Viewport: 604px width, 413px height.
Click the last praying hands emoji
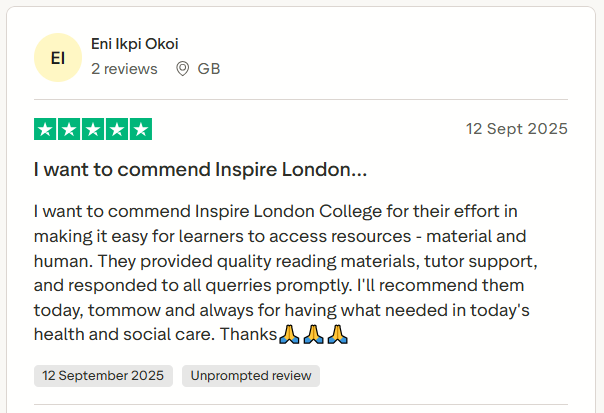[x=337, y=333]
